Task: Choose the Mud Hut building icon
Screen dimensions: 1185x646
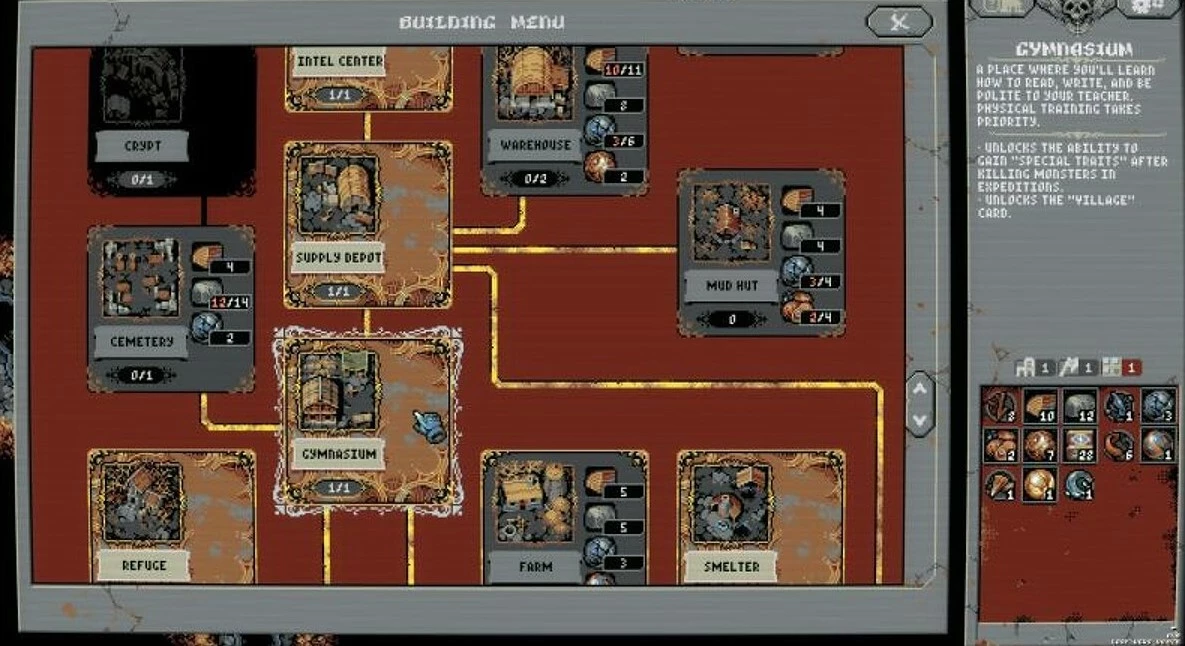Action: click(x=728, y=224)
